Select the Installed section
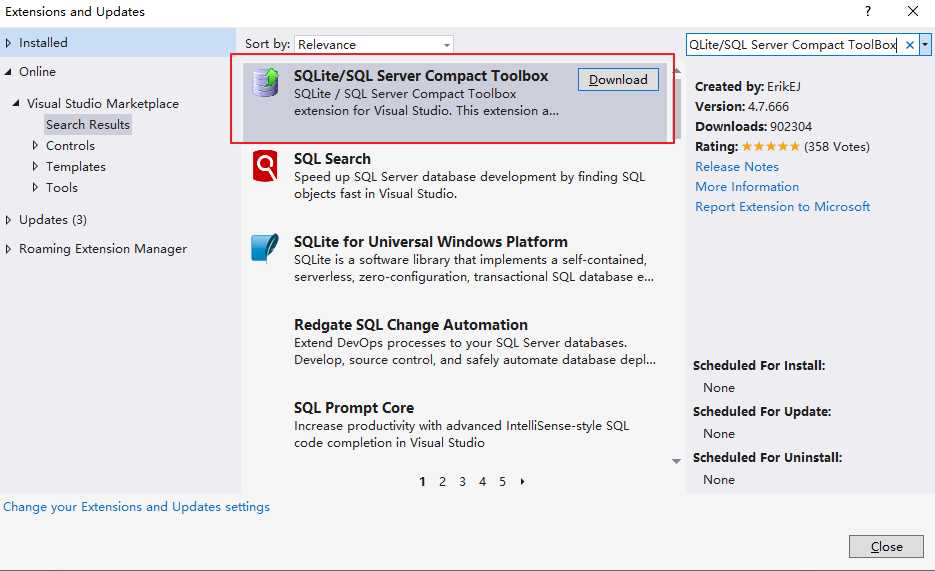This screenshot has width=935, height=571. point(43,43)
